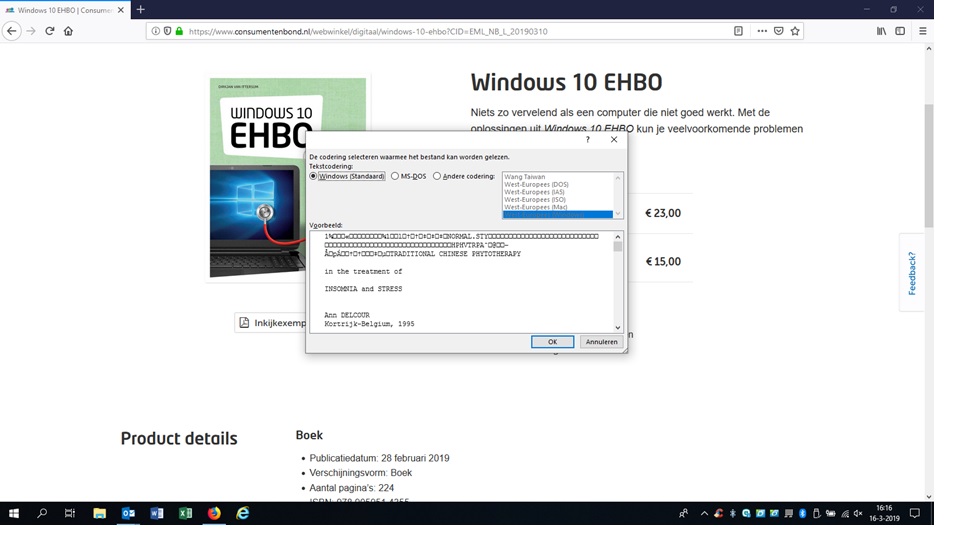Open the Feedback side tab
The height and width of the screenshot is (540, 960).
pyautogui.click(x=912, y=273)
